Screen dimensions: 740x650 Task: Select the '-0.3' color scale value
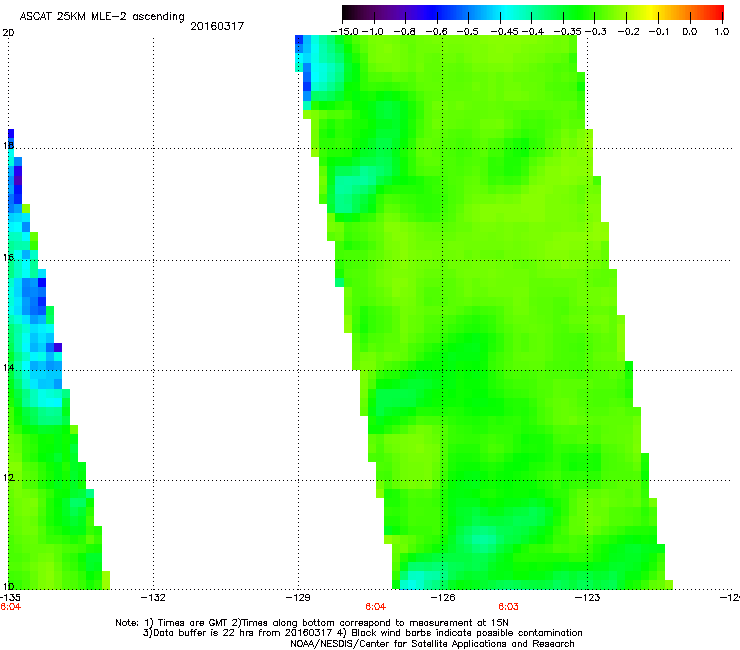coord(596,32)
